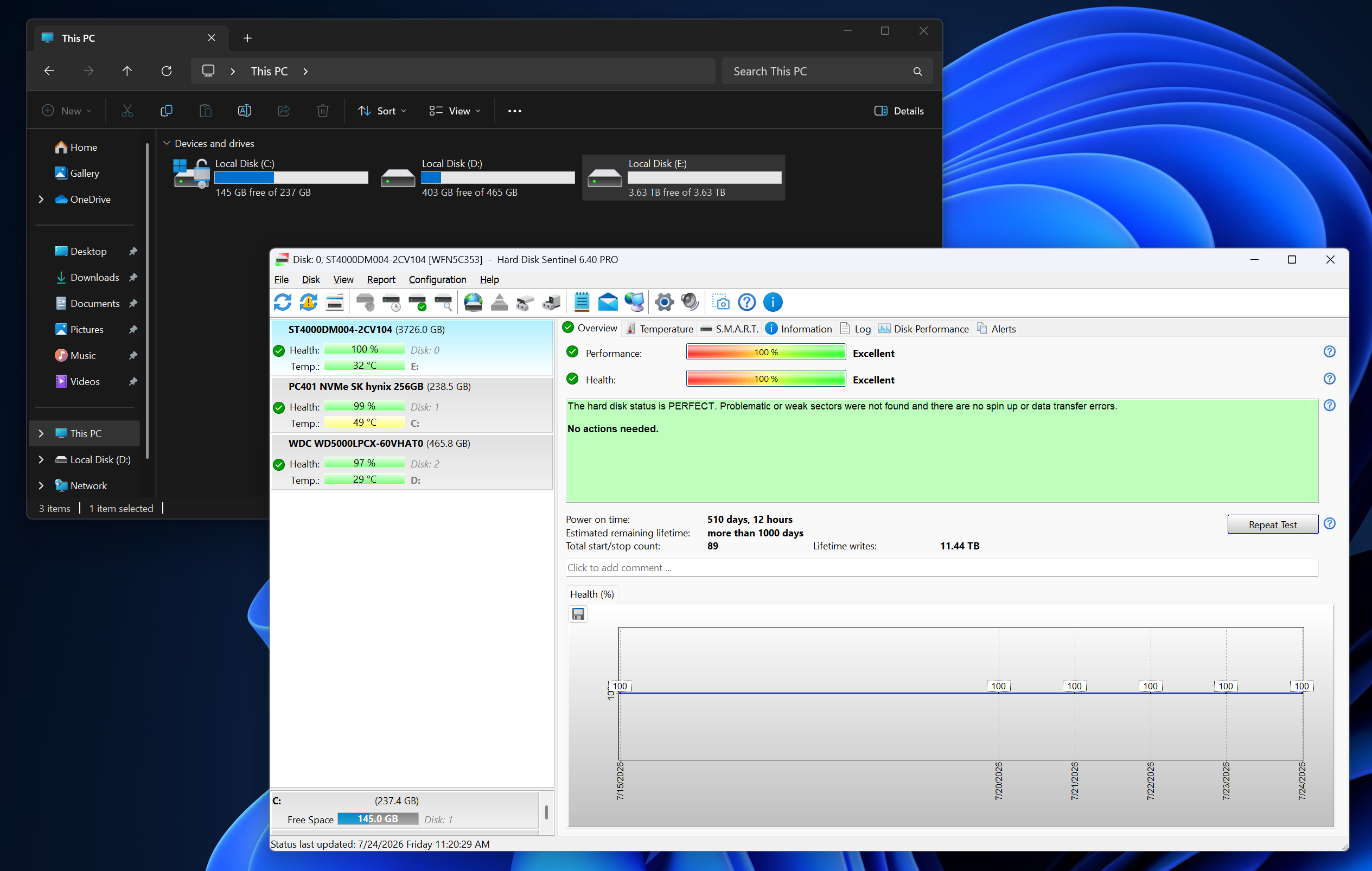Expand the OneDrive tree node chevron
Screen dimensions: 1372x871
[x=41, y=199]
